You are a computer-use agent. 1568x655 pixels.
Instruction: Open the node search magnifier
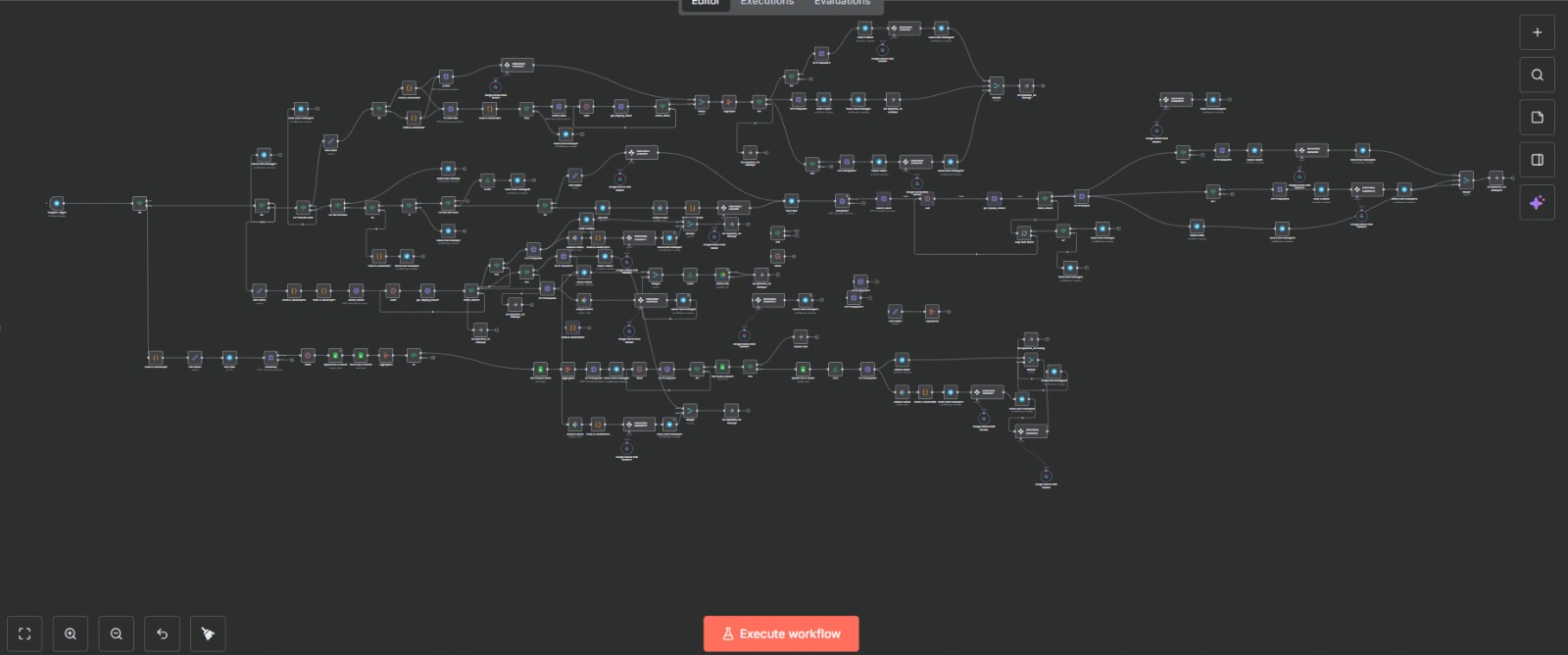tap(1537, 76)
